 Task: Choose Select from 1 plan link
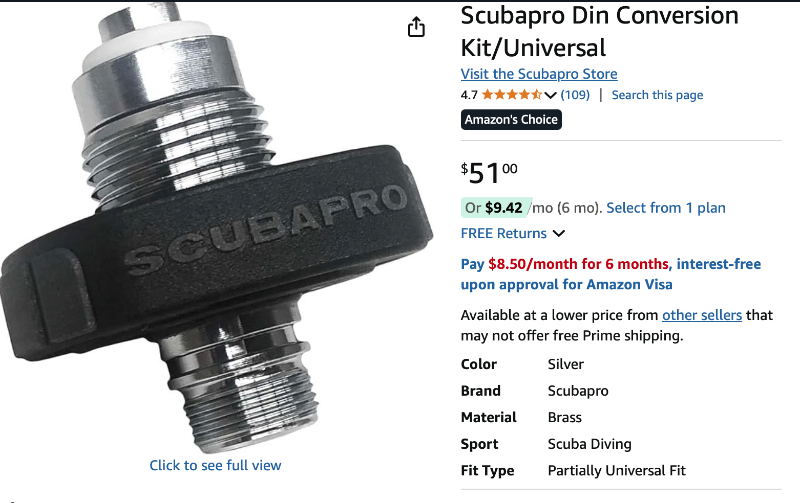coord(666,208)
